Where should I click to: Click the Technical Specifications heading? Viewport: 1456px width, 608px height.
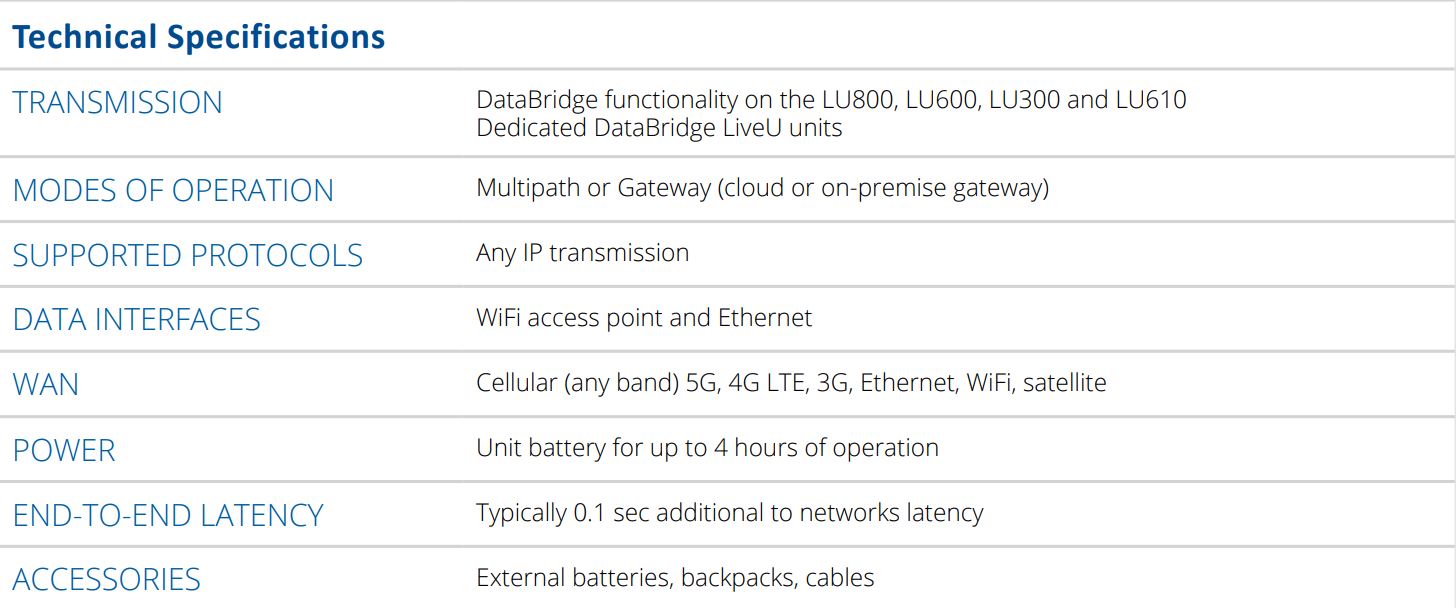coord(199,37)
